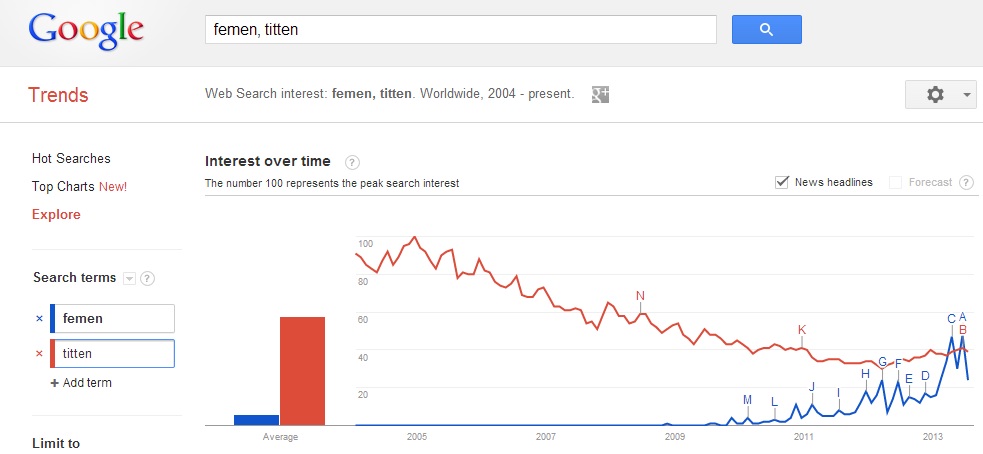Click the Forecast help question mark
The width and height of the screenshot is (983, 454).
[966, 182]
